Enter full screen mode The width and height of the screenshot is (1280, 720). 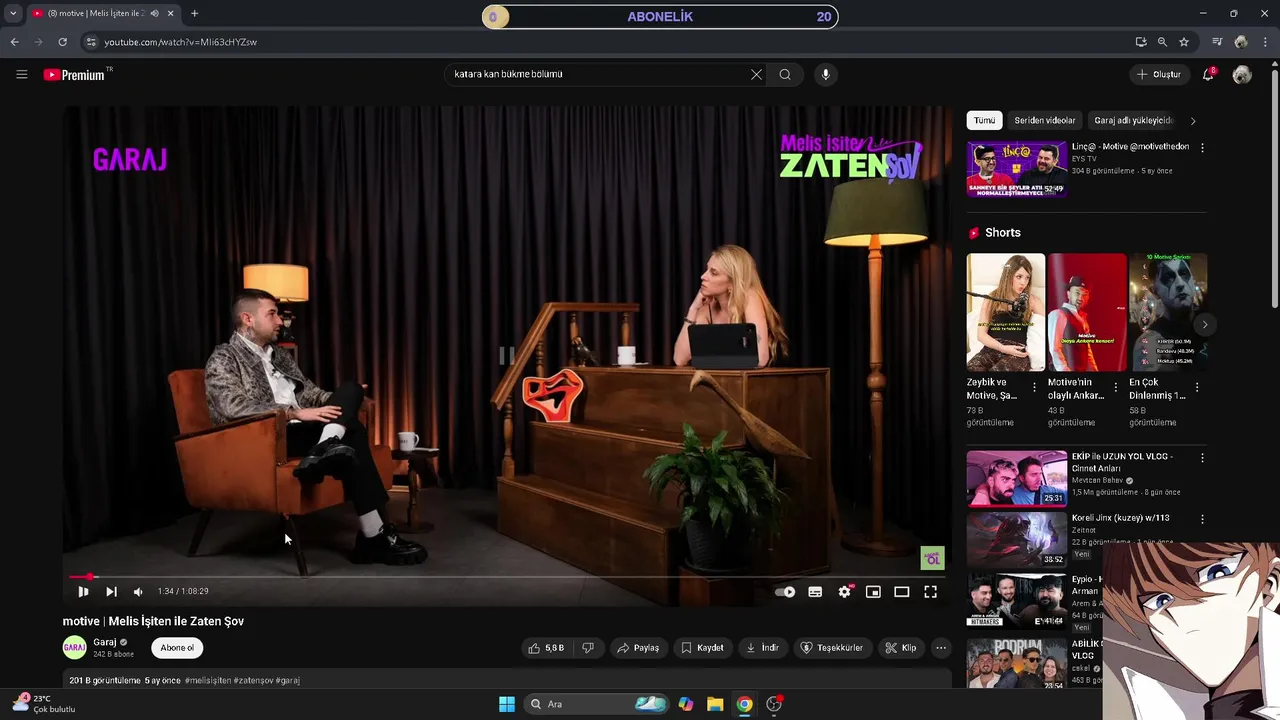coord(930,592)
